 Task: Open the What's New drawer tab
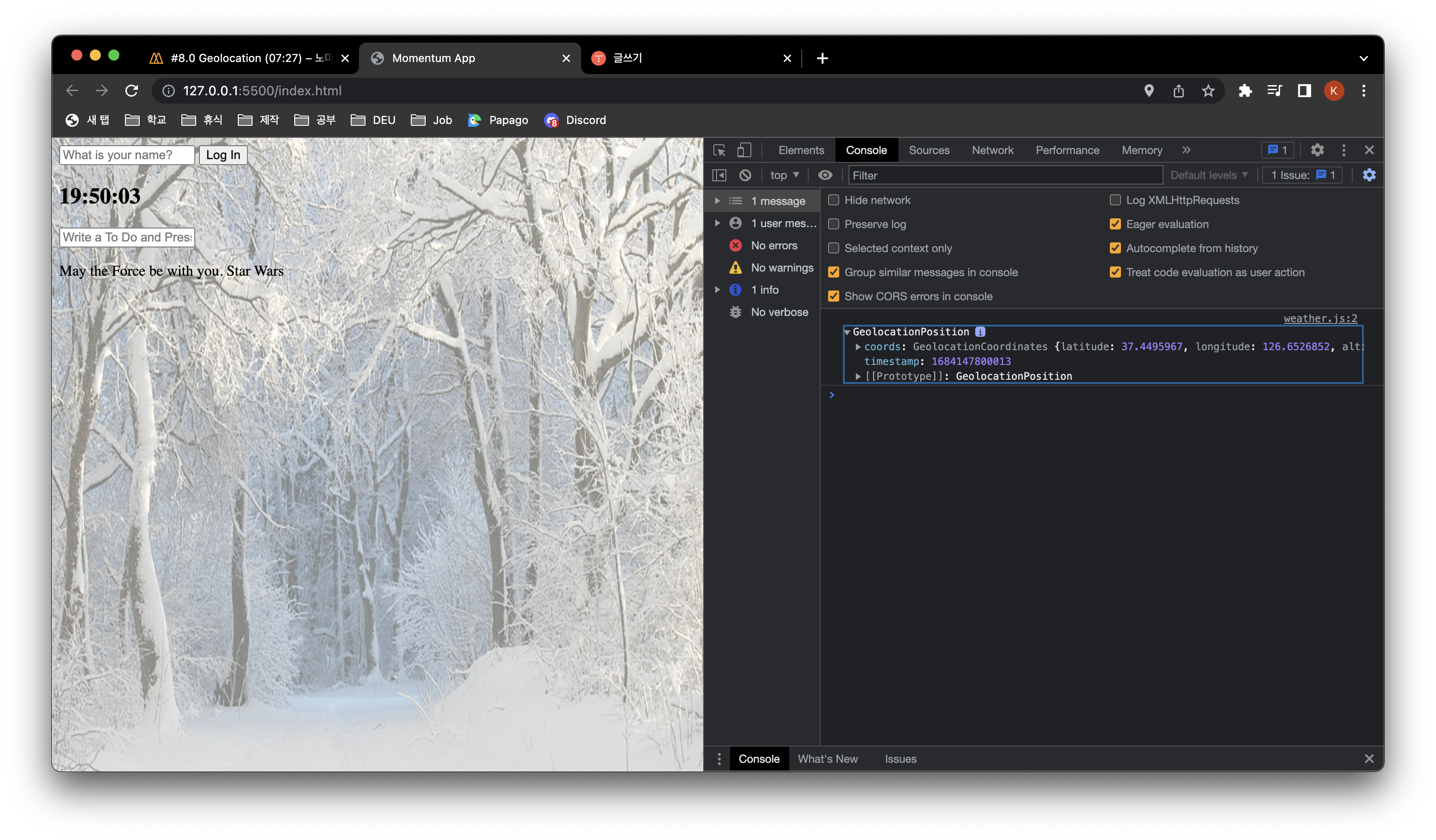click(x=827, y=759)
